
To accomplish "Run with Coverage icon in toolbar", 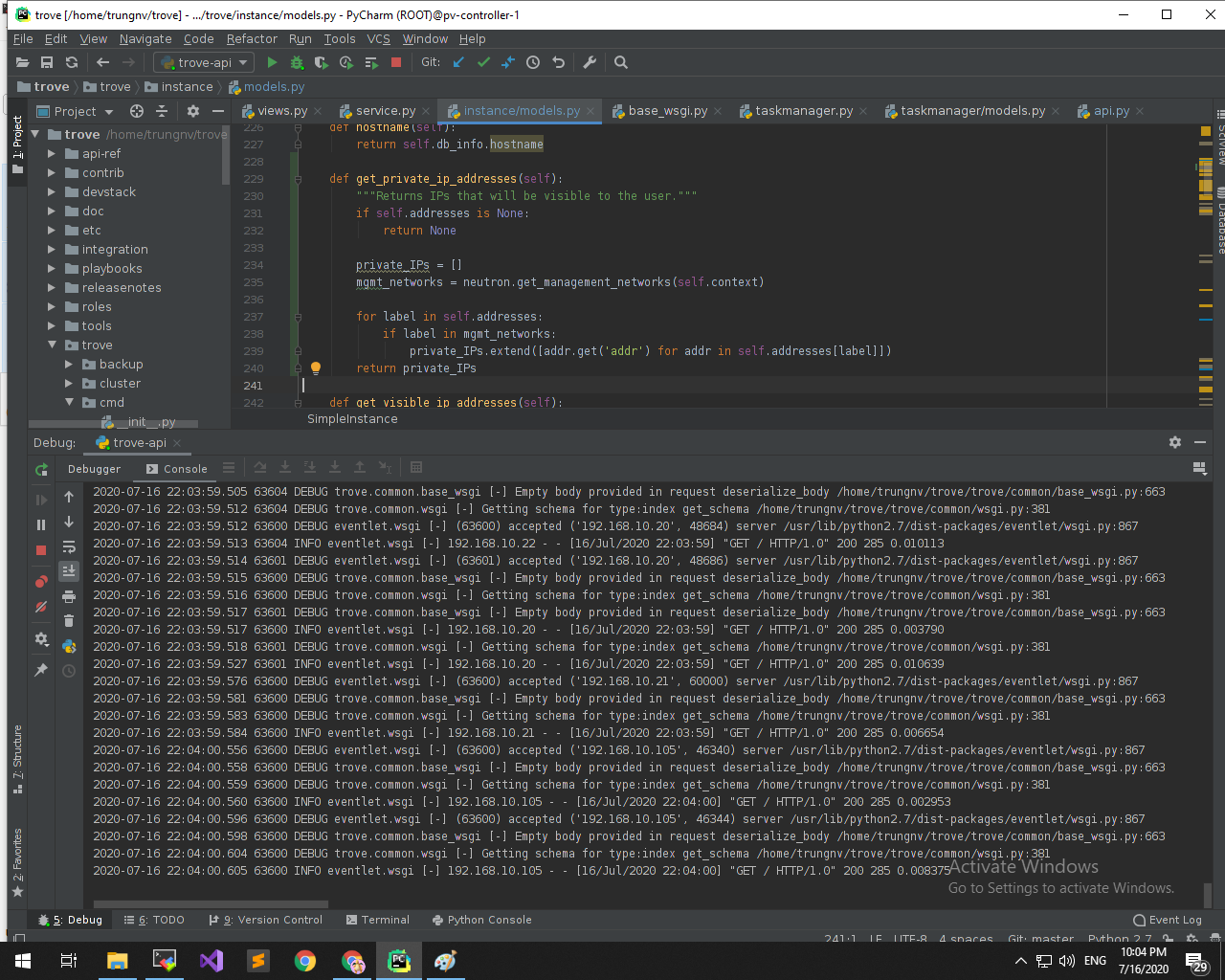I will tap(322, 62).
